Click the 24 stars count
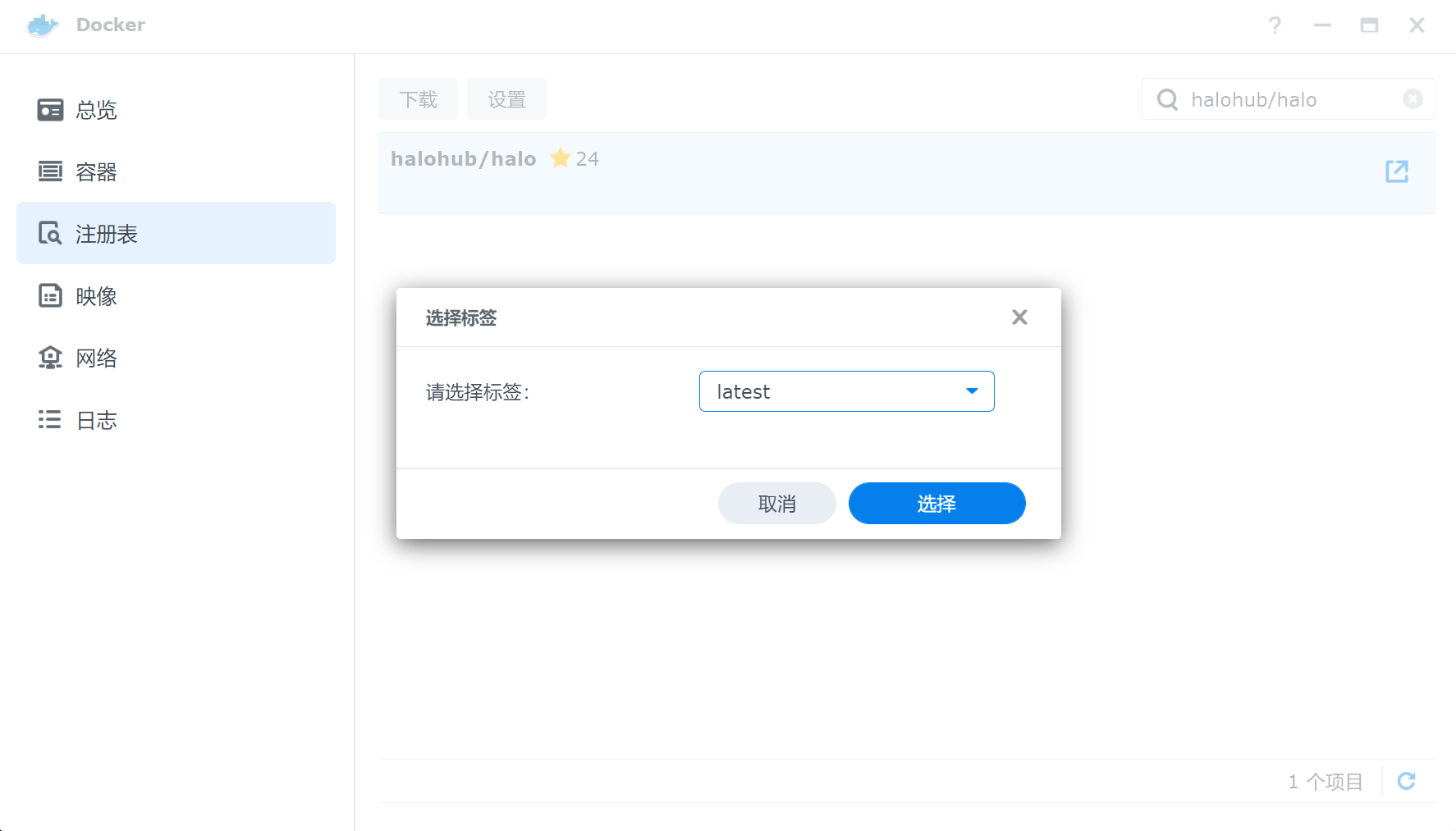This screenshot has height=831, width=1456. pos(587,158)
